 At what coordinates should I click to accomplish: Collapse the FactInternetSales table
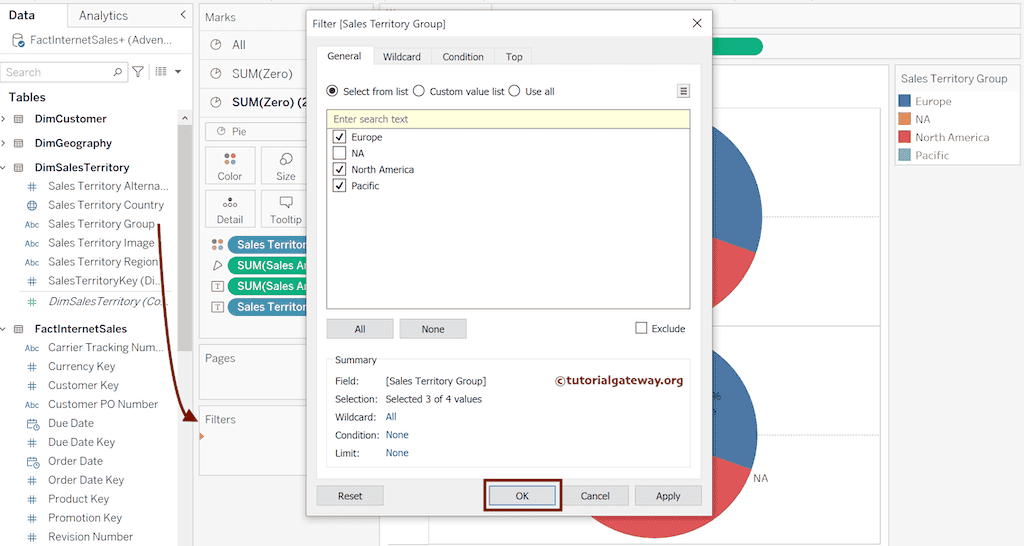coord(3,329)
